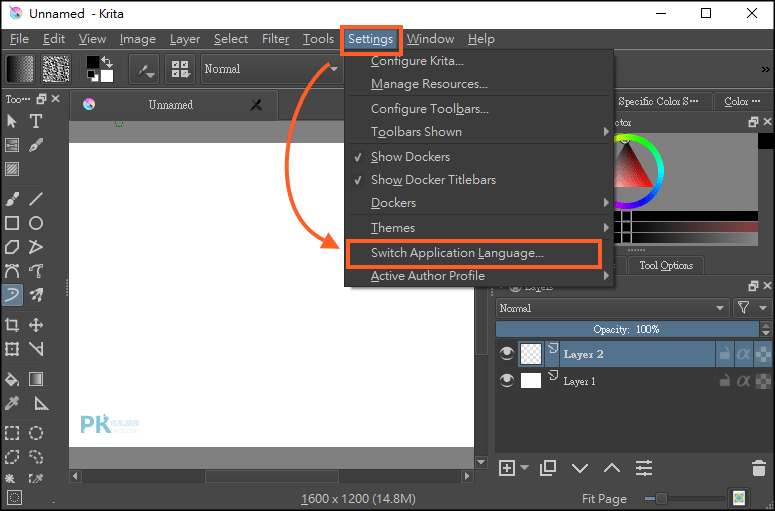The image size is (775, 511).
Task: Select the Polyline tool
Action: pos(36,247)
